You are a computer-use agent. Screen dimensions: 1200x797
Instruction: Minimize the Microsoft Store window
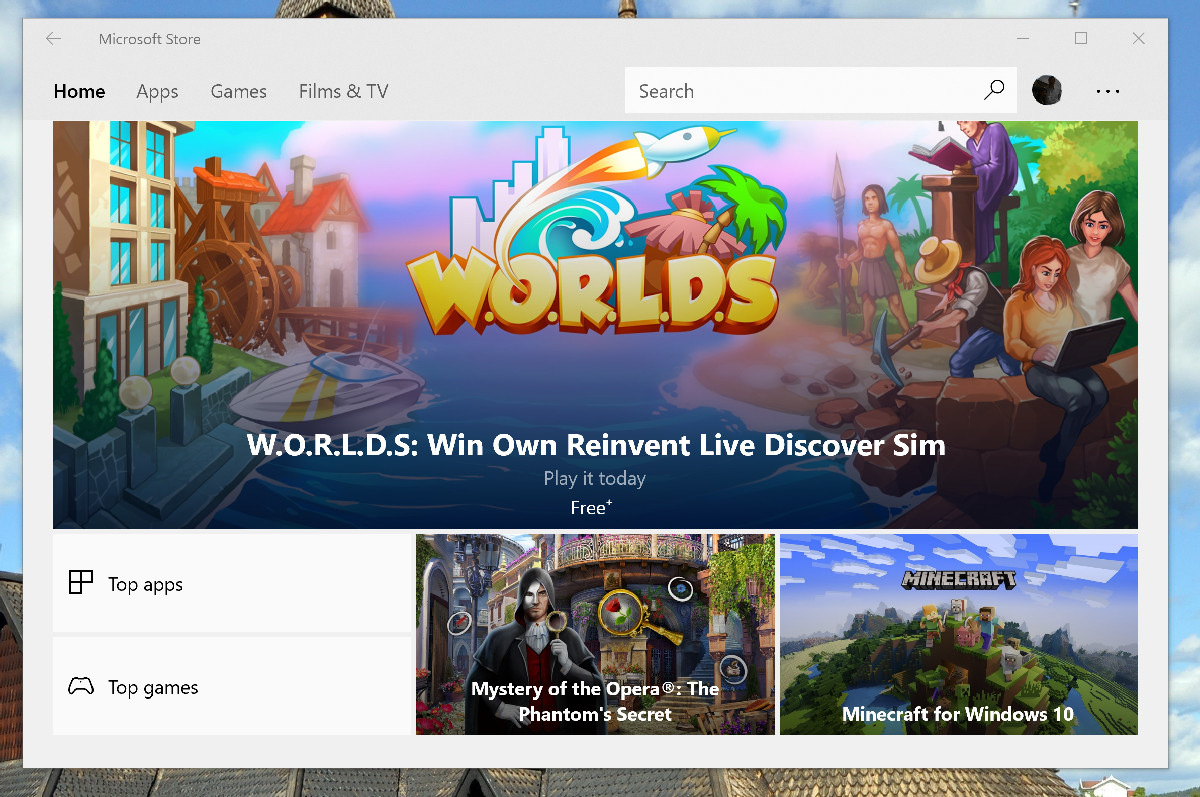(x=1023, y=39)
